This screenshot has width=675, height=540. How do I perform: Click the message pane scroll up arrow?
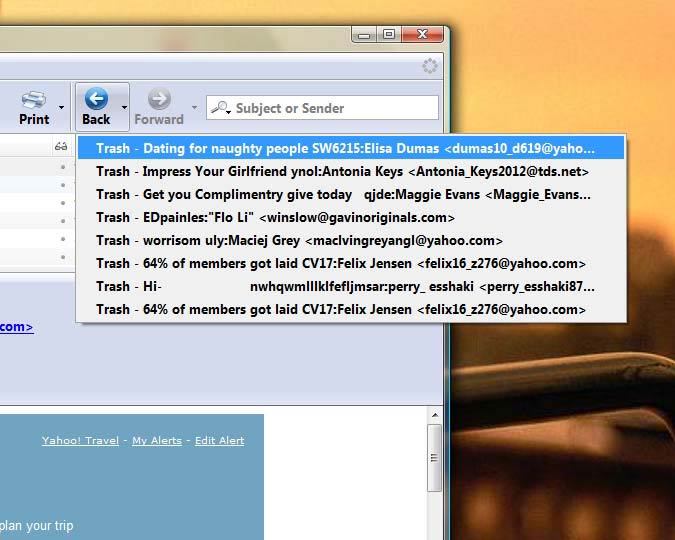coord(435,415)
